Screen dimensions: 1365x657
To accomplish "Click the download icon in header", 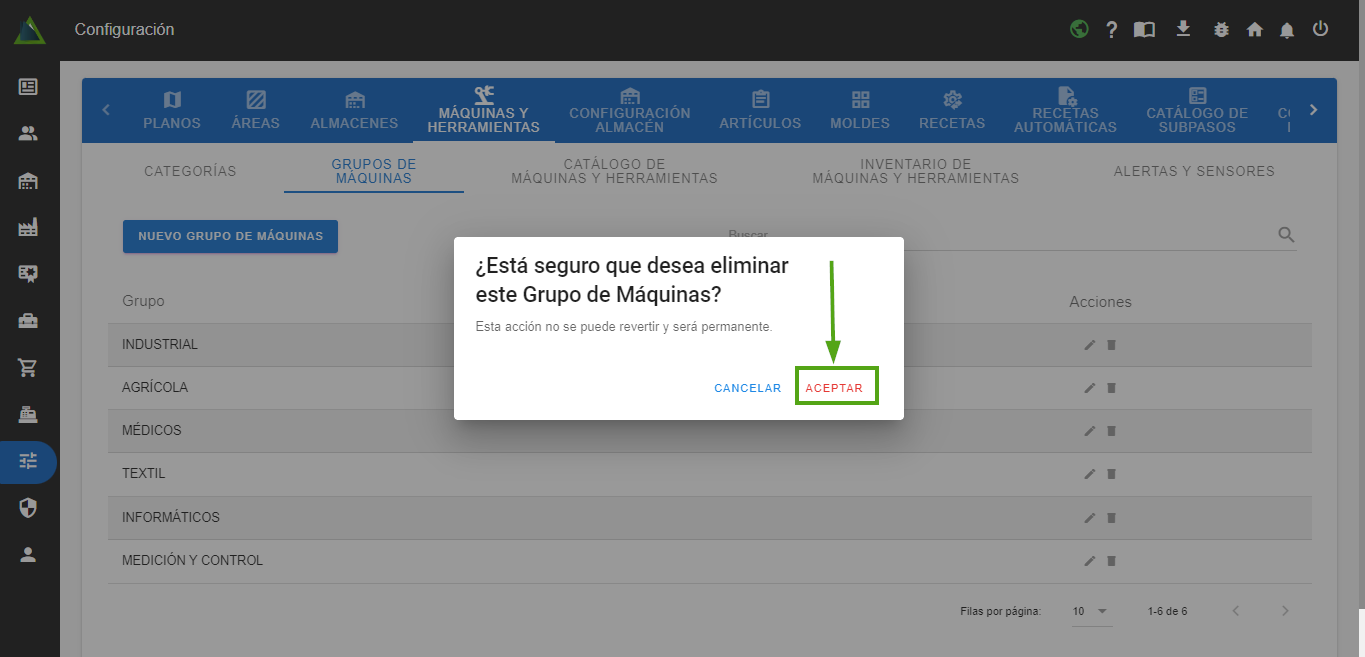I will (x=1183, y=29).
